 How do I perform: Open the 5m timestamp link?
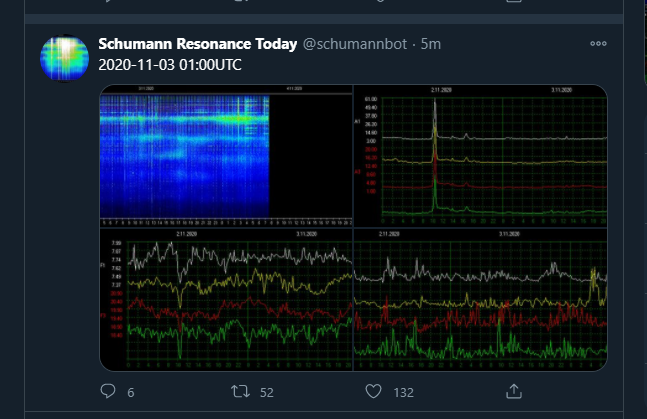(x=431, y=44)
